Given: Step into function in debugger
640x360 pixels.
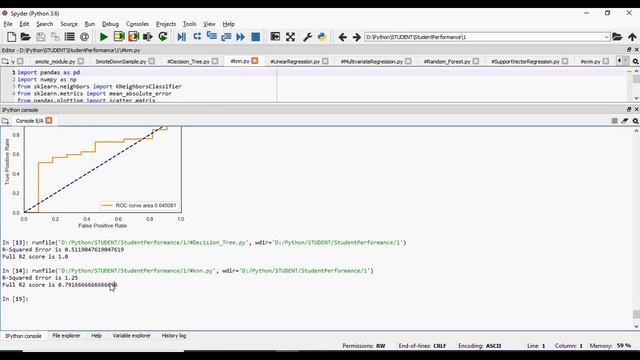Looking at the screenshot, I should coord(211,37).
